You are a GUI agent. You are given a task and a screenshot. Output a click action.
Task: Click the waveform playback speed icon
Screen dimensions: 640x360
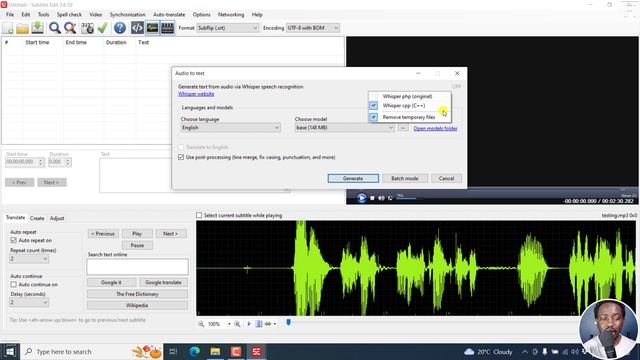(268, 324)
